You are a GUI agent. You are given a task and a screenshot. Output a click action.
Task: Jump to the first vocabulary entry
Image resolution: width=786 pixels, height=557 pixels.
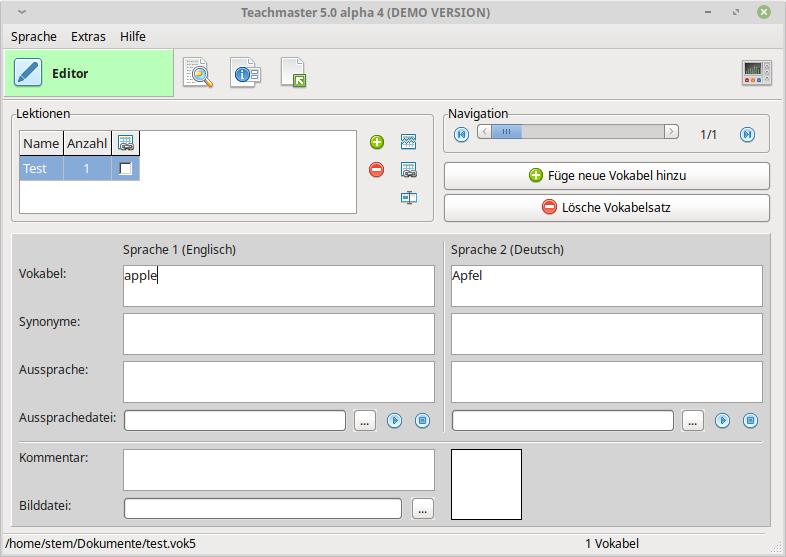pos(461,134)
